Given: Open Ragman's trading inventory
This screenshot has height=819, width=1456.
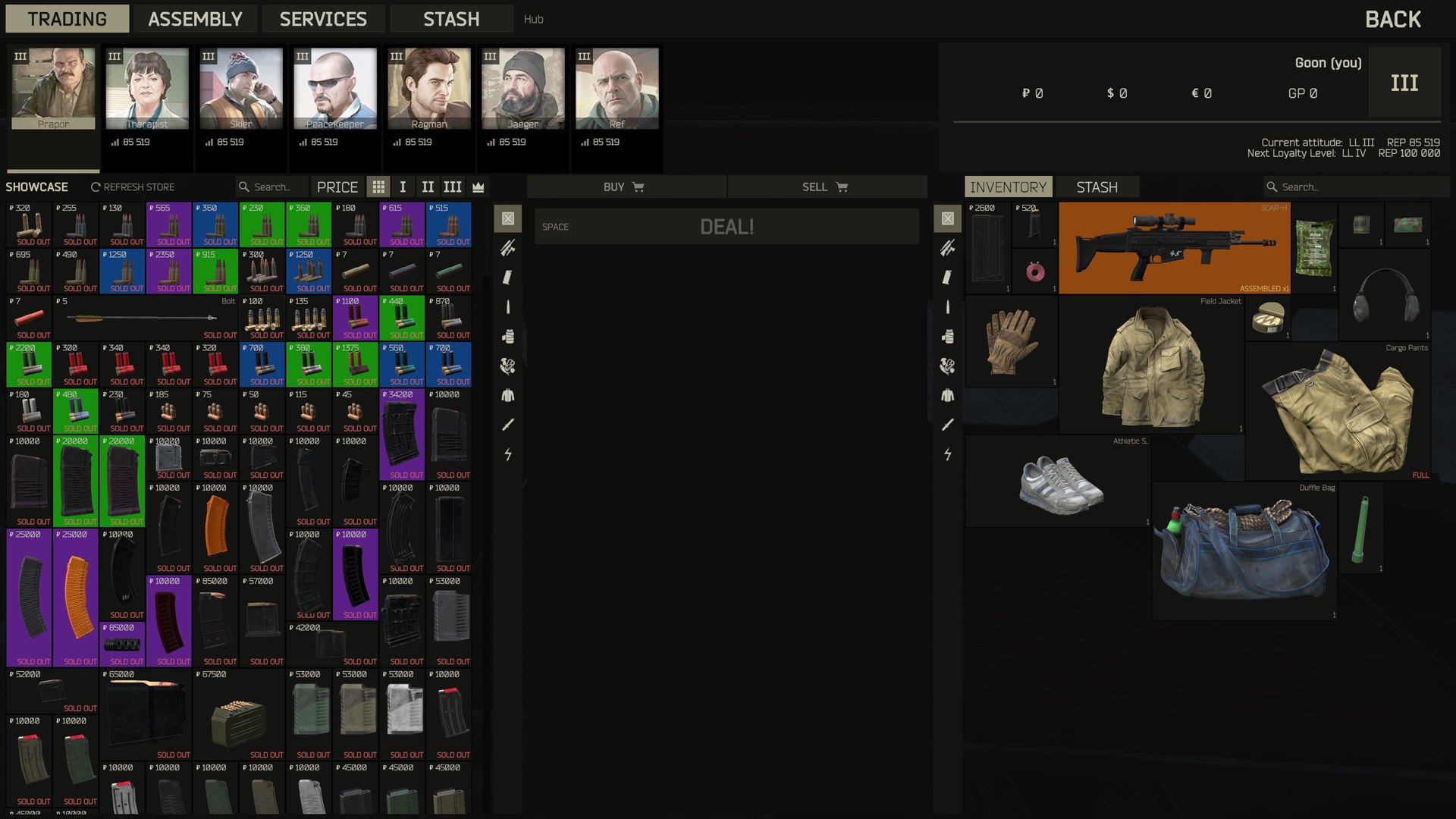Looking at the screenshot, I should coord(429,88).
